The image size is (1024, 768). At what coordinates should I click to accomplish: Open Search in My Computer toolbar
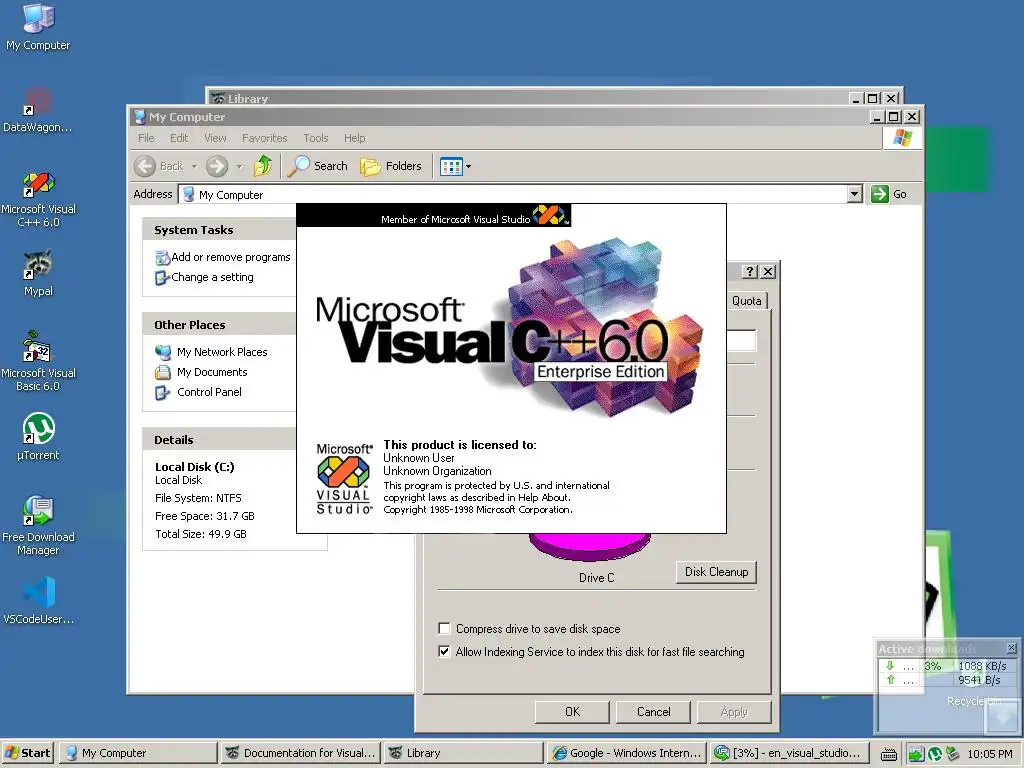[x=319, y=166]
